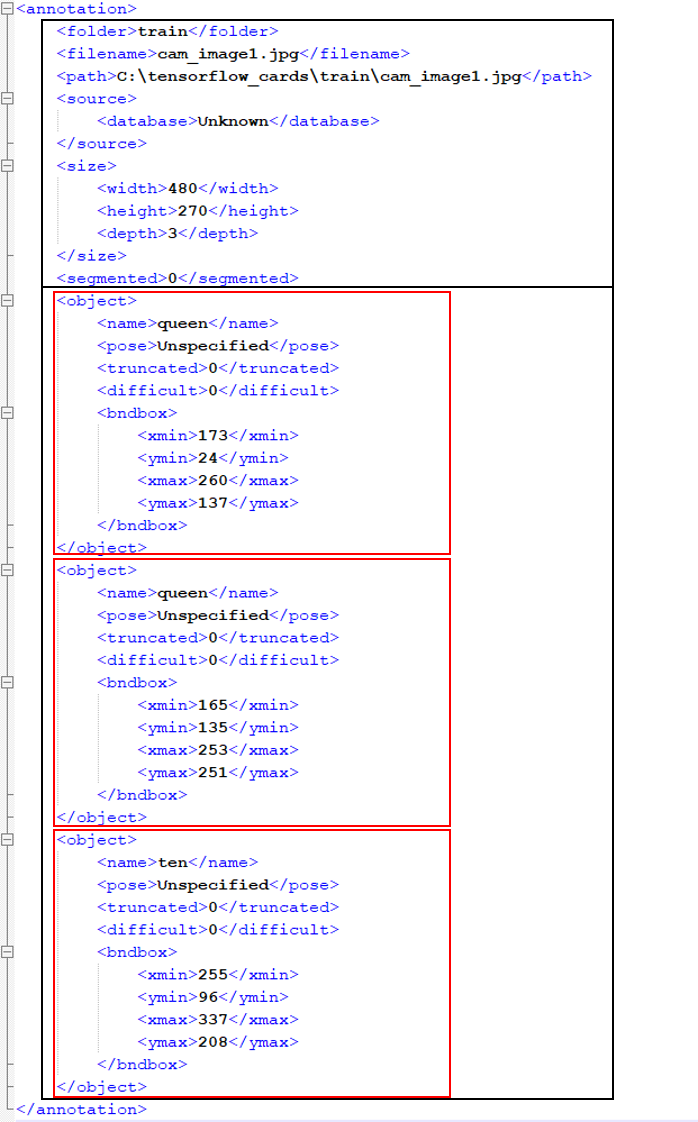Viewport: 698px width, 1122px height.
Task: Click the xmin 173 line
Action: (218, 436)
